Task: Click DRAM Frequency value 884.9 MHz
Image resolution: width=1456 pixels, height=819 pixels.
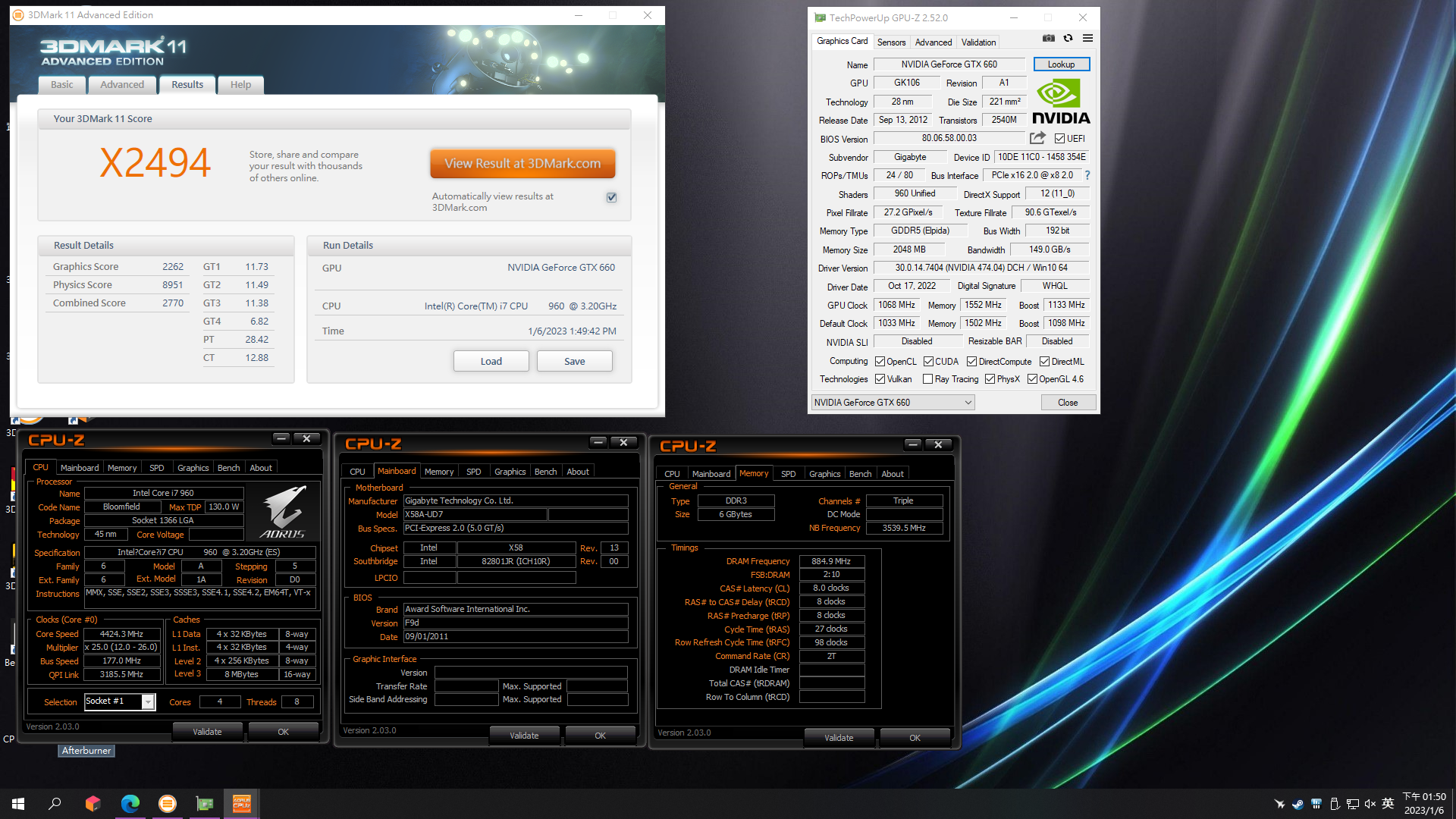Action: click(831, 561)
